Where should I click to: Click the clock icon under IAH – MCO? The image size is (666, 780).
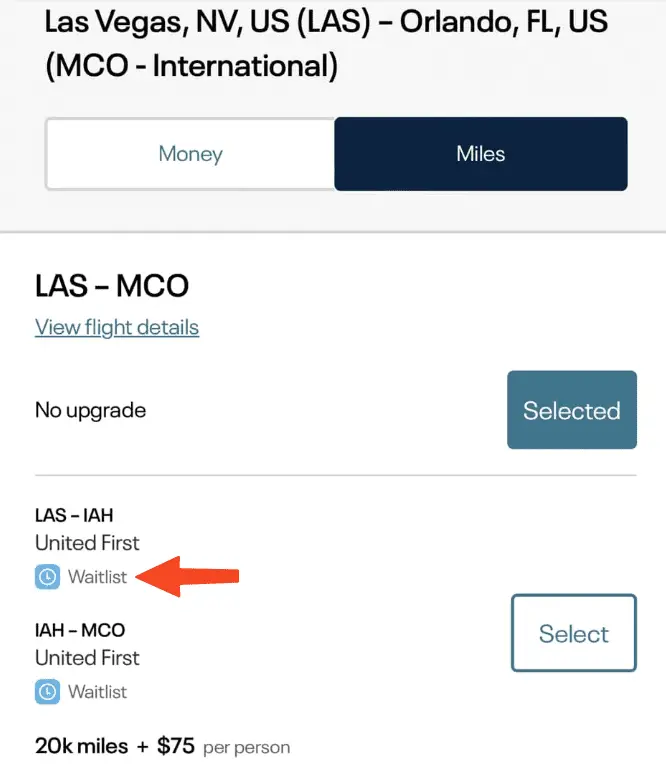48,692
